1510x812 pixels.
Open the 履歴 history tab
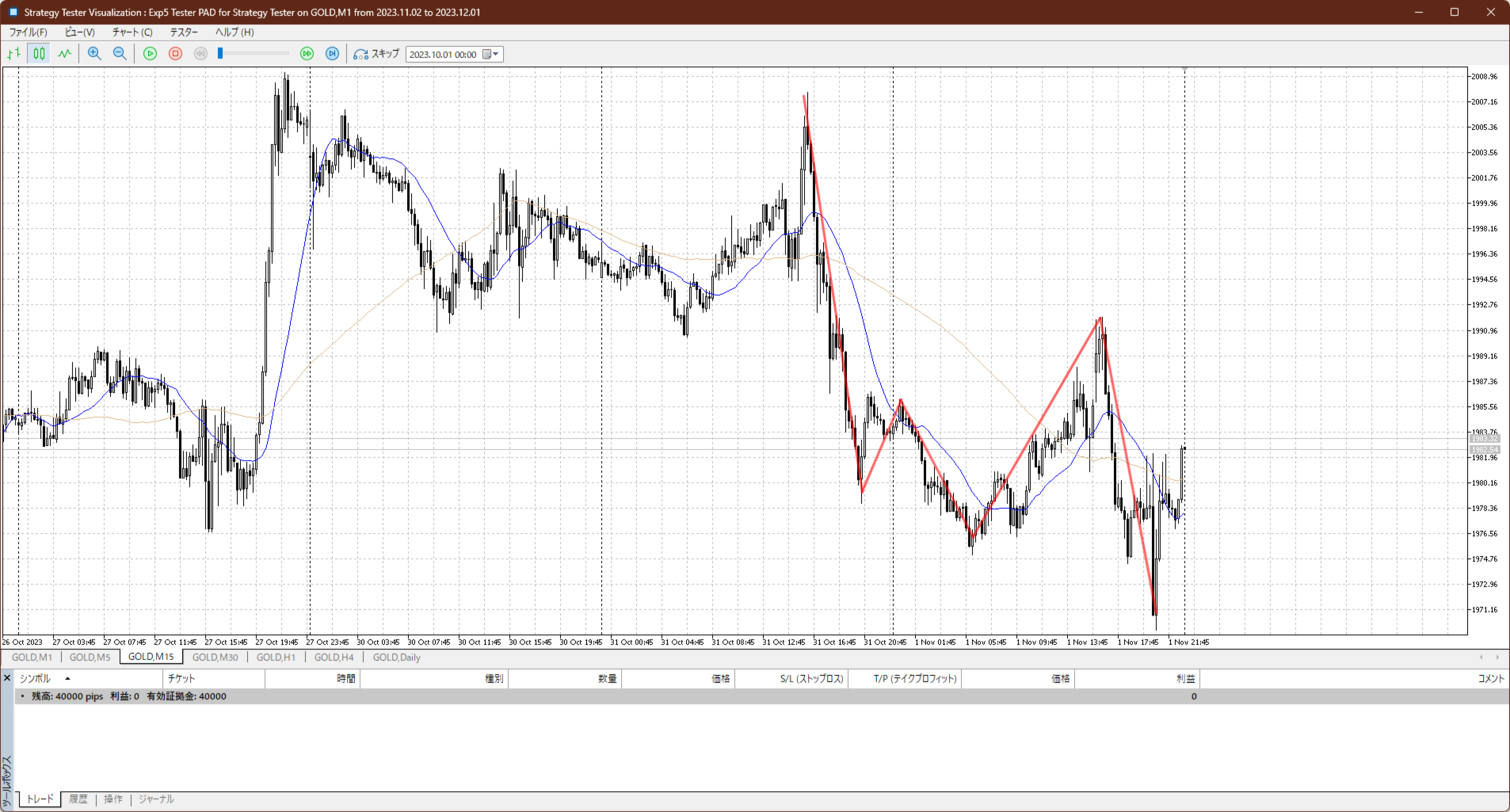(x=78, y=799)
